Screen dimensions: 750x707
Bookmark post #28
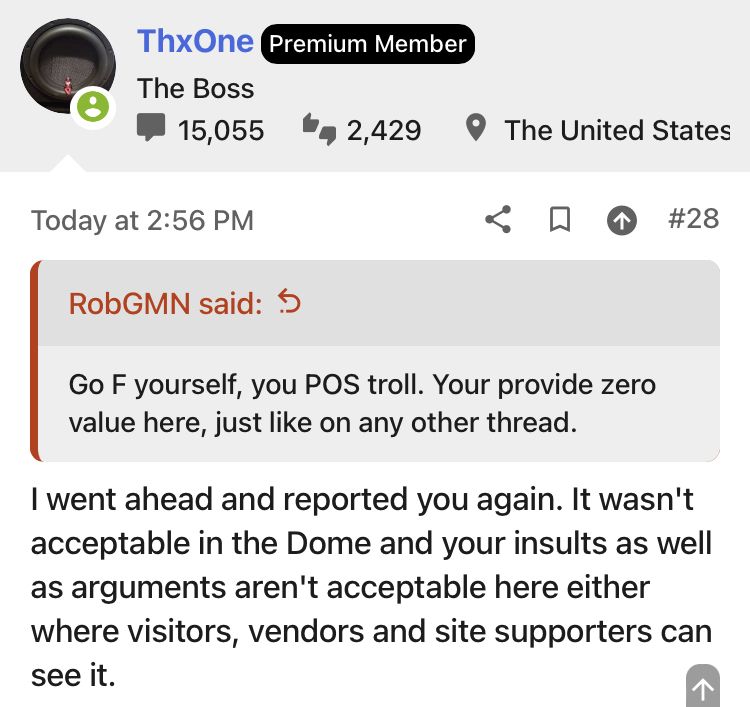pos(560,220)
